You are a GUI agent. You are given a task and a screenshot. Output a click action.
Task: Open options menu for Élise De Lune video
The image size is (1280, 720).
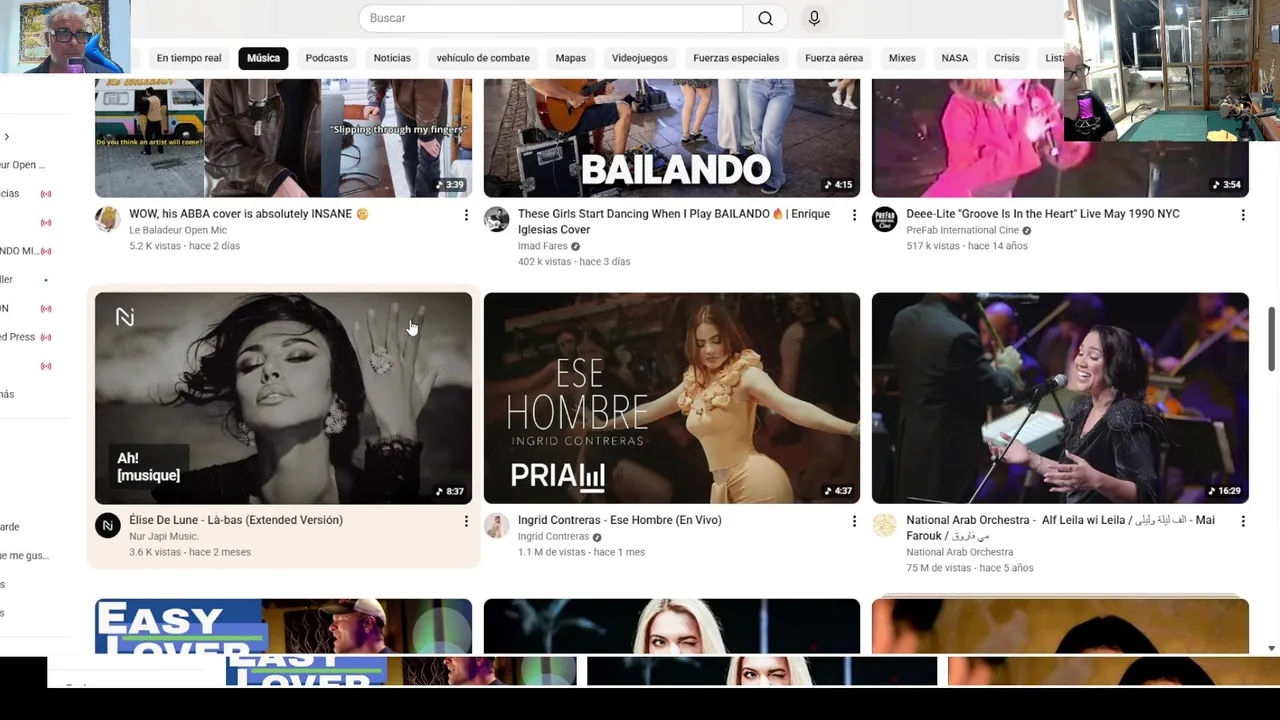[466, 521]
